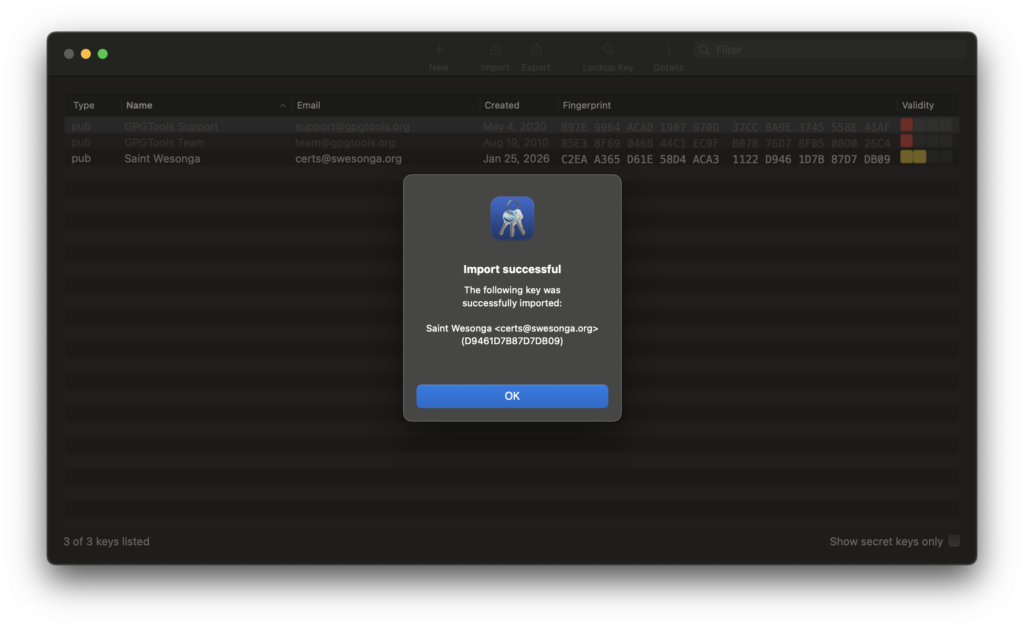Click the Fingerprint column header
Screen dimensions: 1024x627
[587, 105]
